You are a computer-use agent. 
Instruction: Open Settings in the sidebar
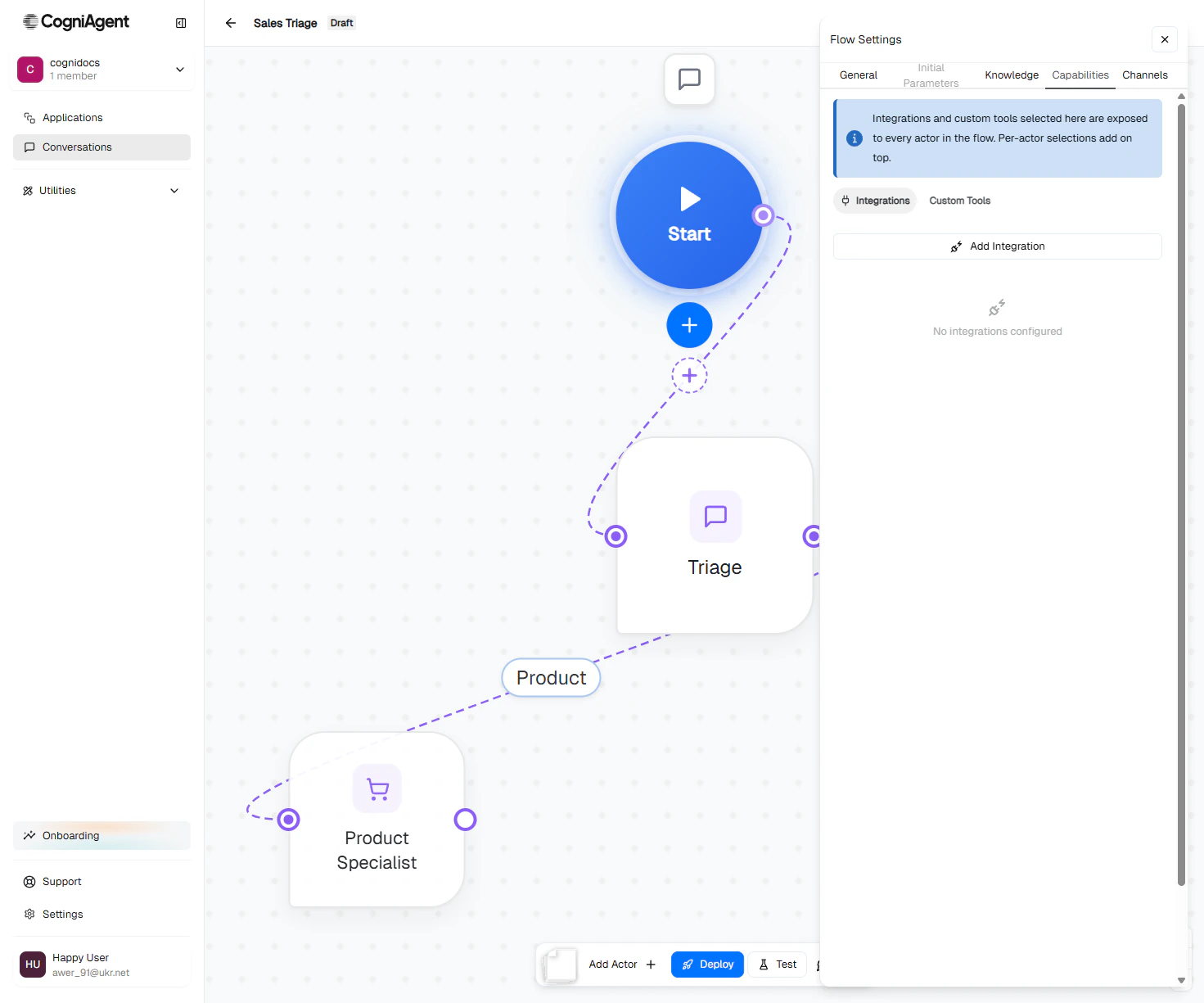[x=101, y=915]
